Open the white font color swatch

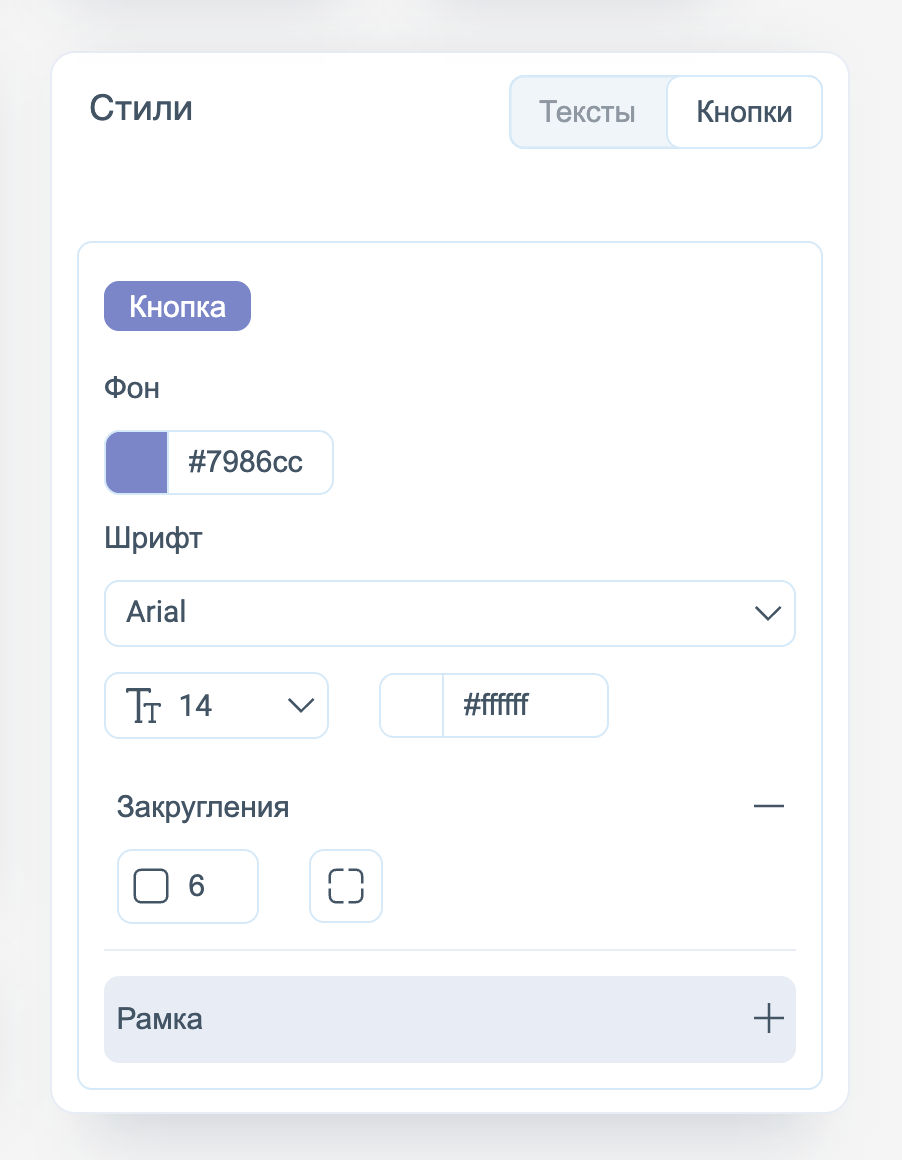(x=412, y=706)
